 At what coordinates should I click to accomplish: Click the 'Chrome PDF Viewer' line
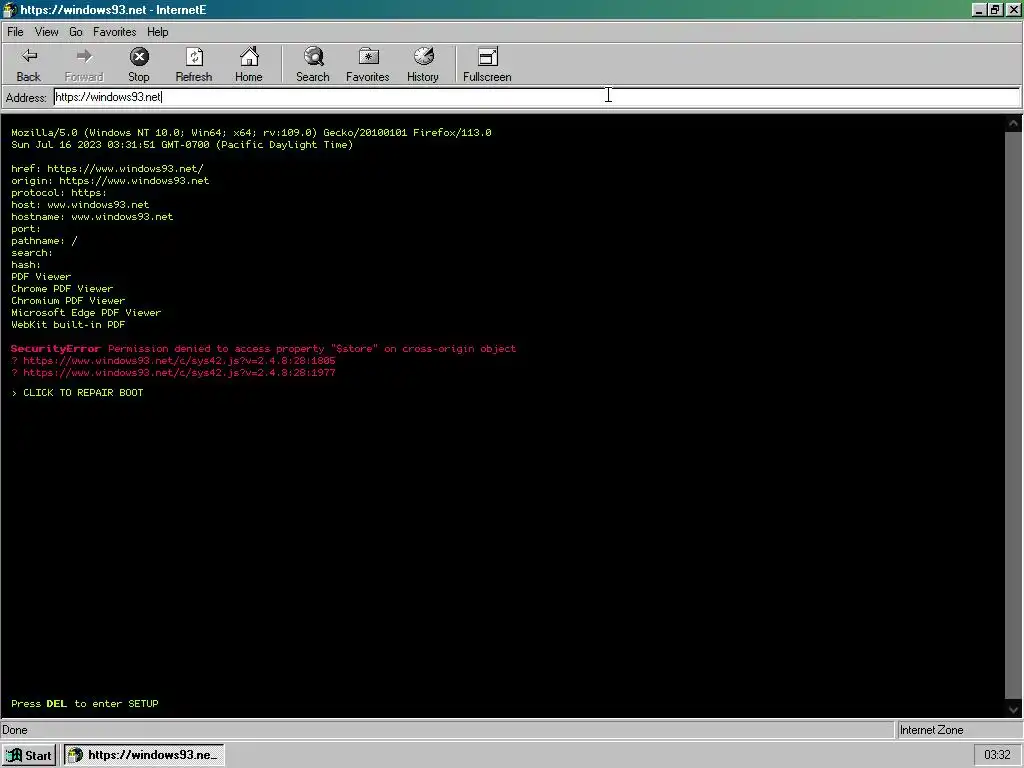62,289
